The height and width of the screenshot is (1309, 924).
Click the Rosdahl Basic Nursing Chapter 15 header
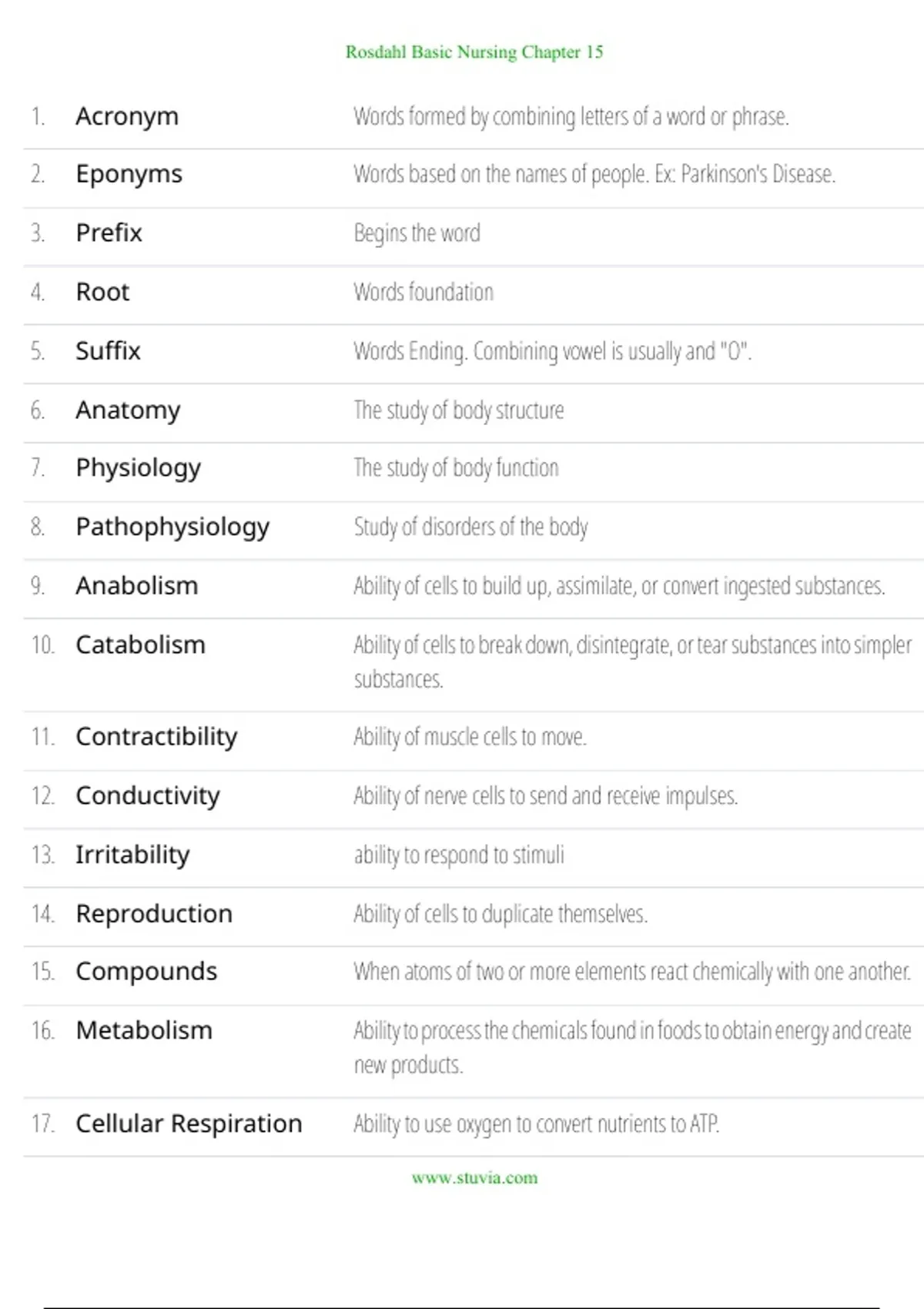[474, 52]
